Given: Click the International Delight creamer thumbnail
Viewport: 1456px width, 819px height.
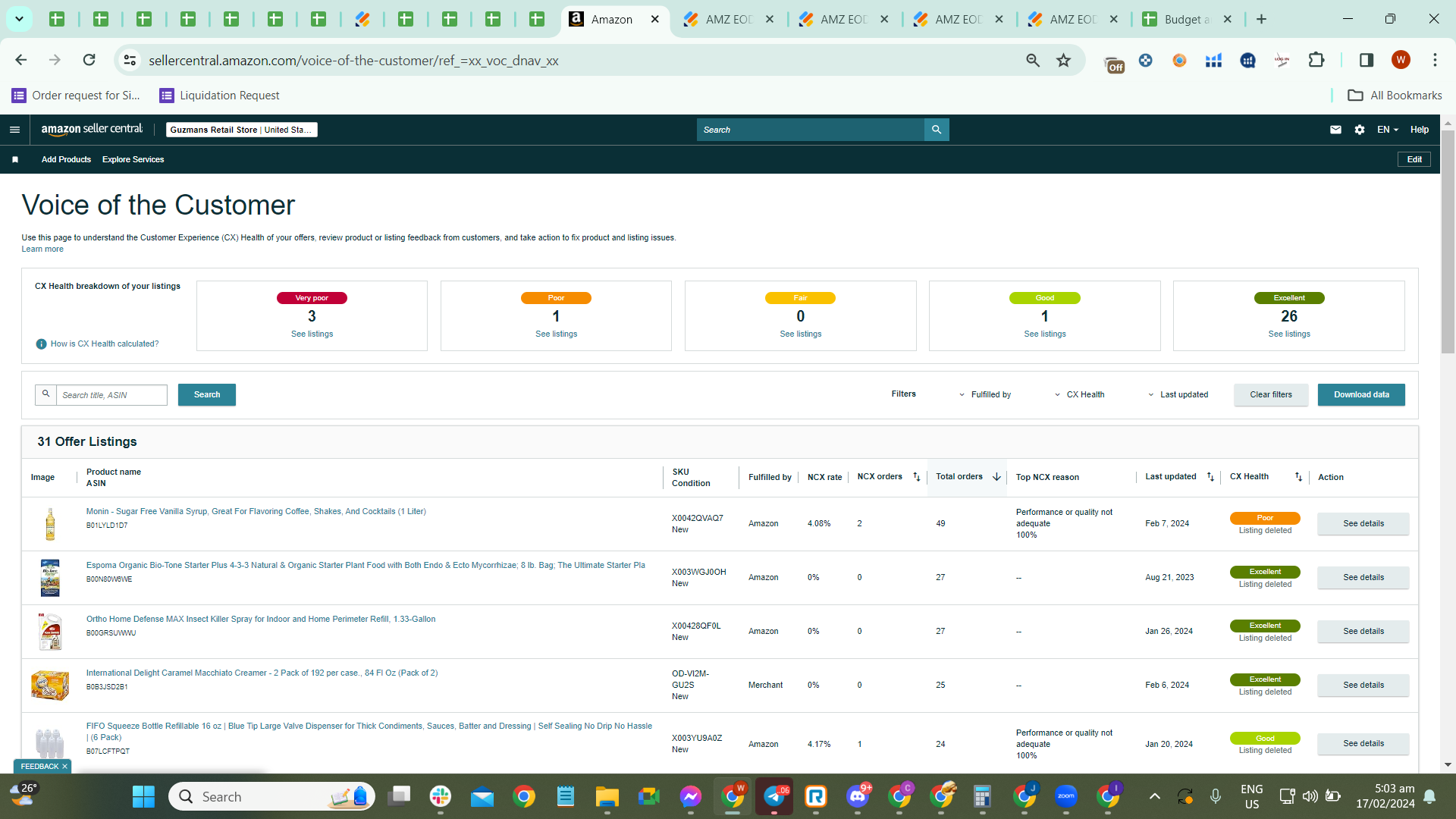Looking at the screenshot, I should 50,685.
